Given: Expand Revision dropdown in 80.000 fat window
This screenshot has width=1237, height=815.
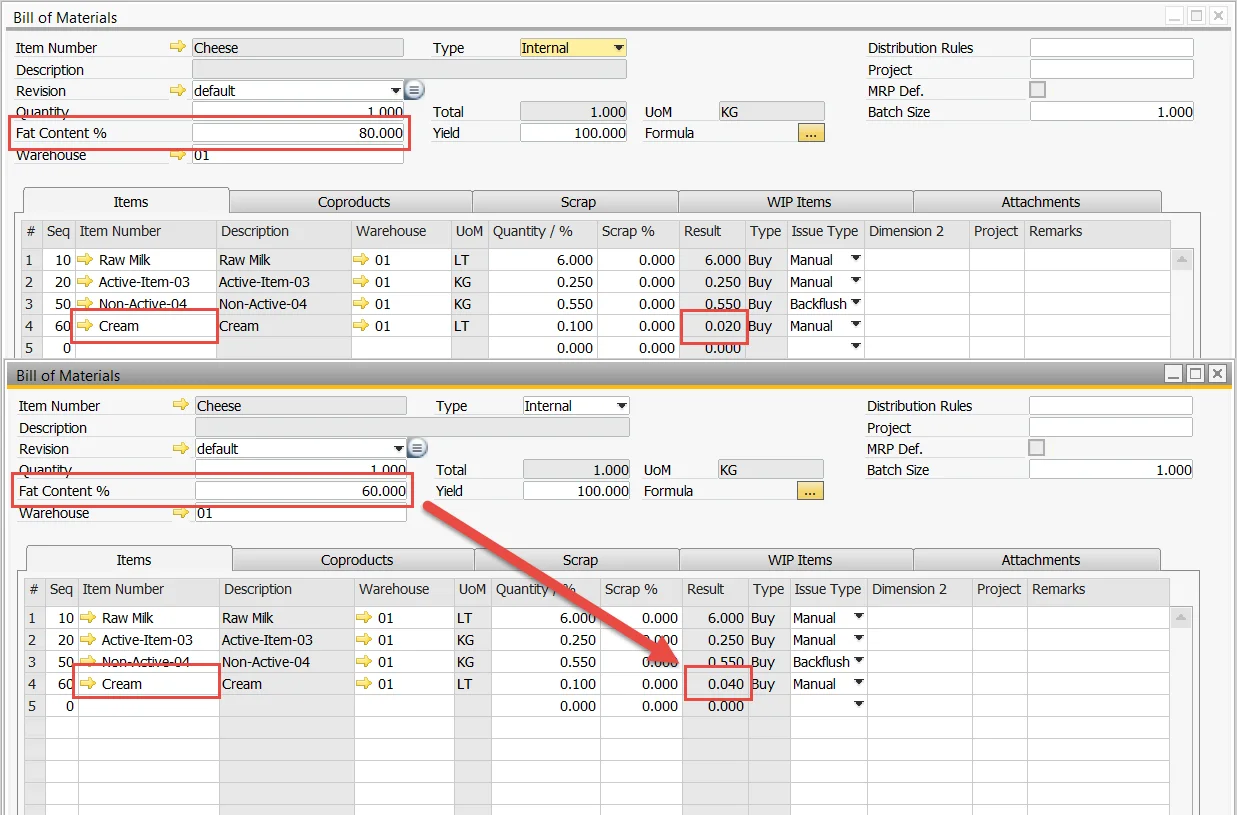Looking at the screenshot, I should (x=396, y=90).
